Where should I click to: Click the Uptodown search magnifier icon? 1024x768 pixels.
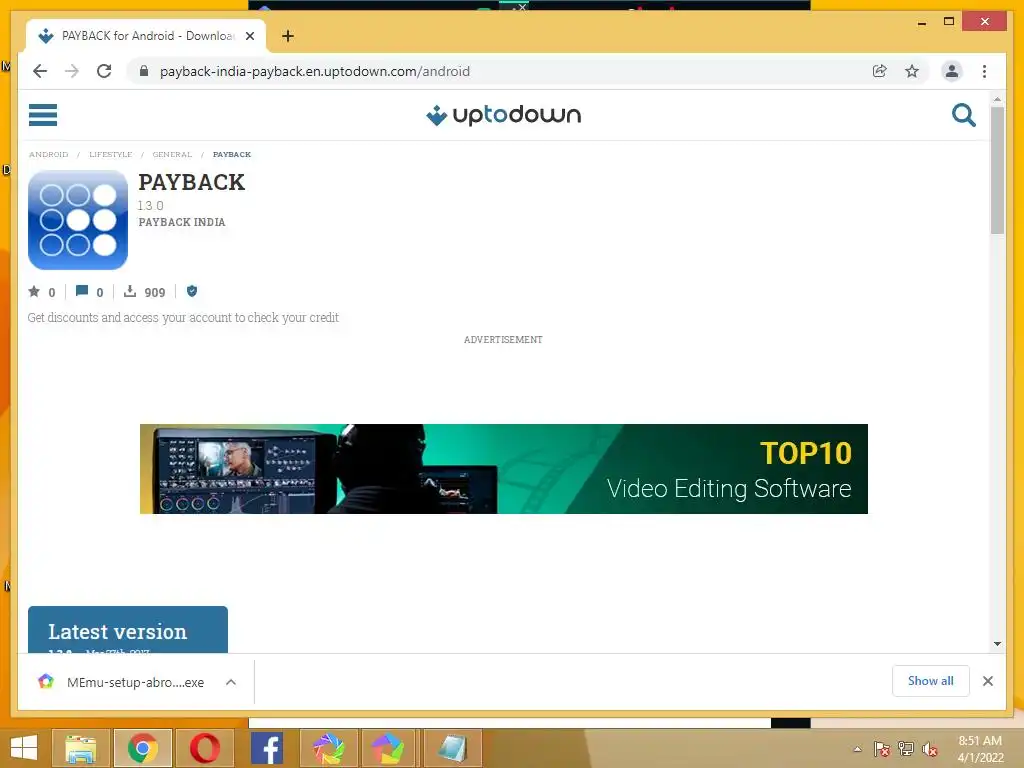tap(963, 115)
